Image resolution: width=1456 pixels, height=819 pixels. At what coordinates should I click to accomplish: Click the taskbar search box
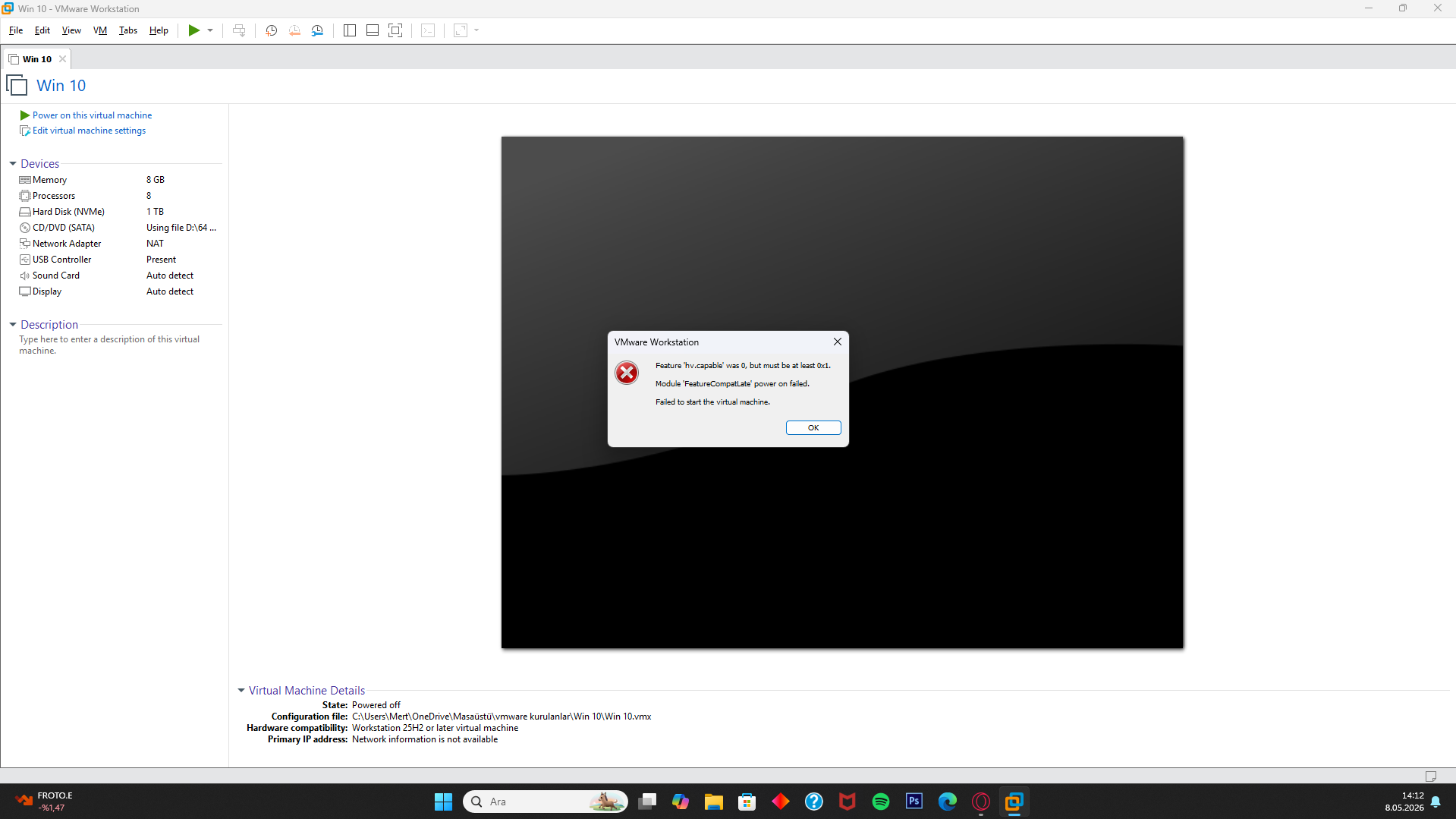546,802
